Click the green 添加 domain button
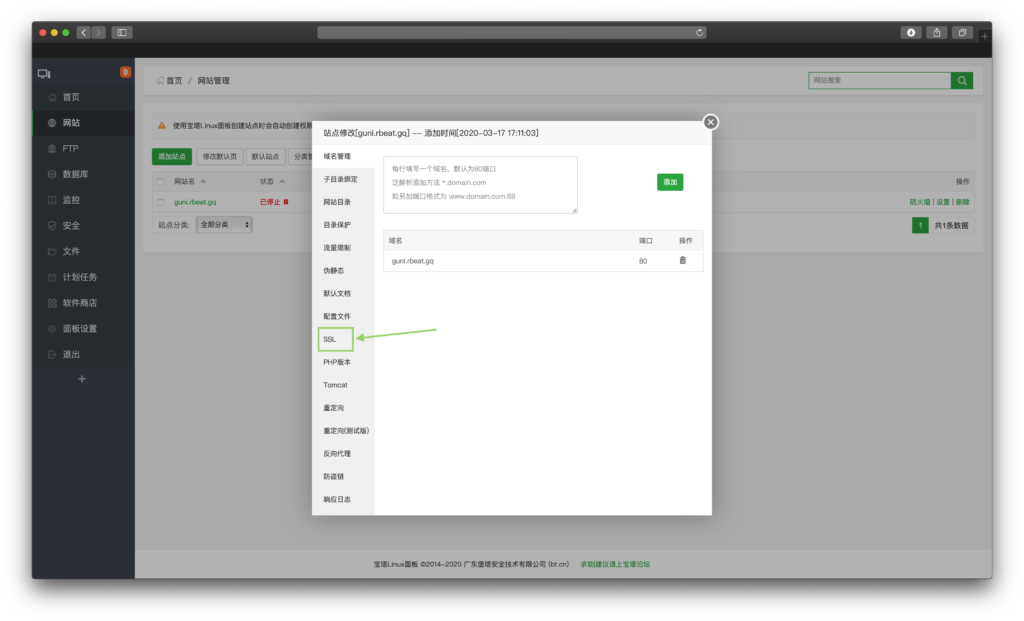Viewport: 1024px width, 621px height. (670, 182)
